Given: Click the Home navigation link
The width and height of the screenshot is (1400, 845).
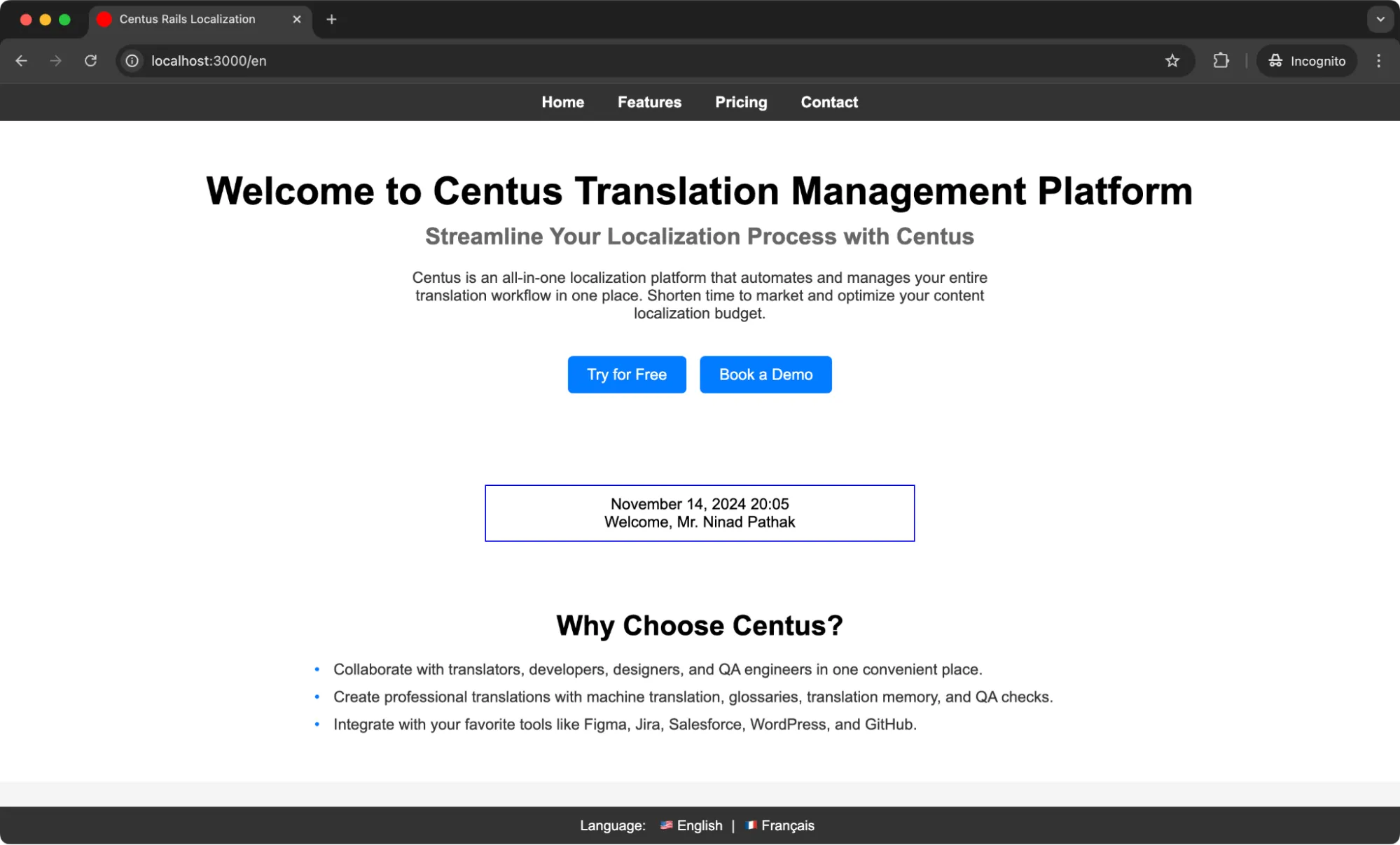Looking at the screenshot, I should (x=562, y=102).
